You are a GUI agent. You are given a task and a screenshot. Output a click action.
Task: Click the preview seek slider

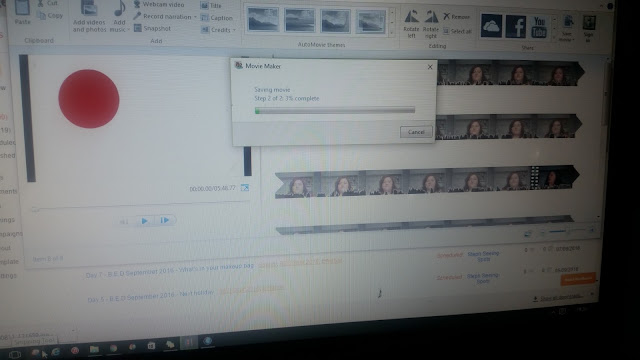pos(141,207)
